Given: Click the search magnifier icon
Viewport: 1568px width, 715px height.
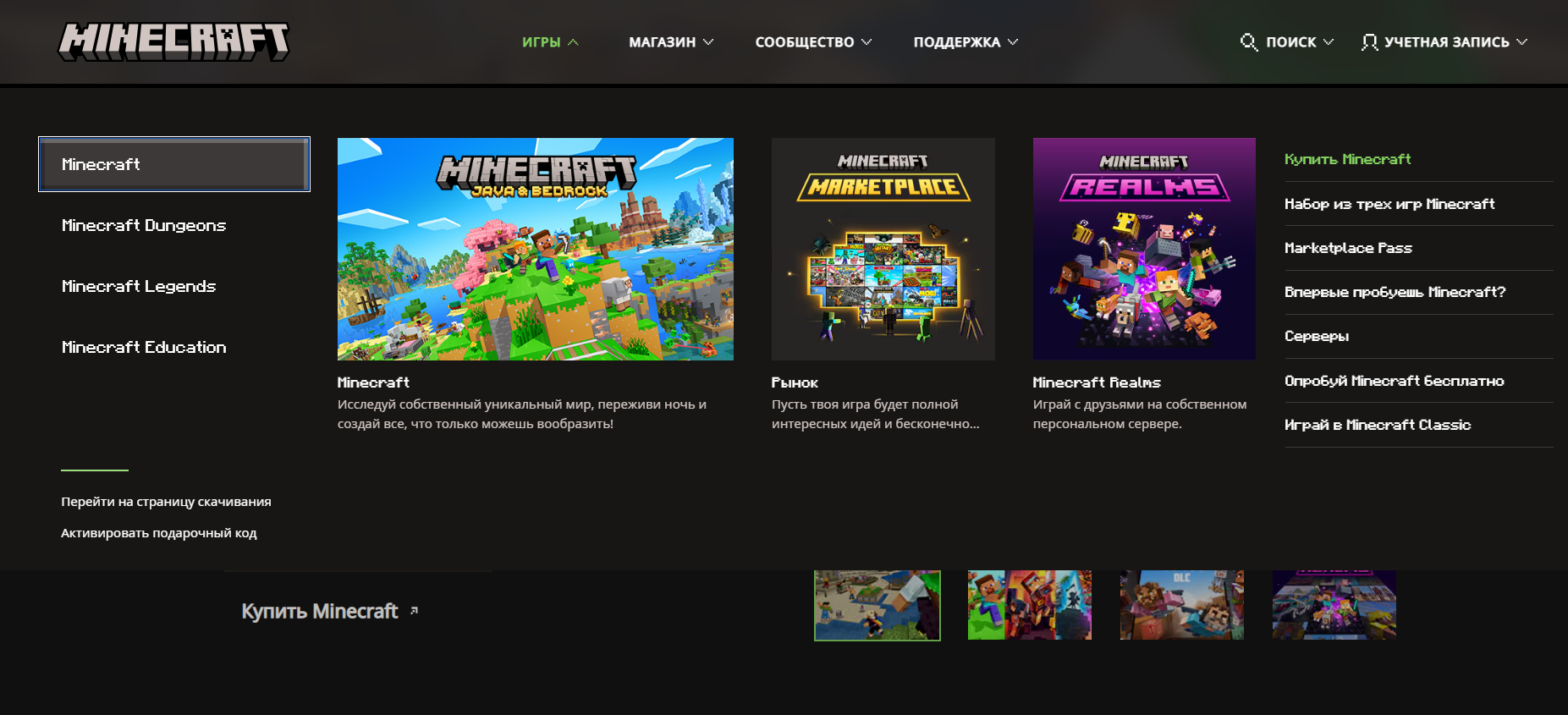Looking at the screenshot, I should (x=1248, y=41).
